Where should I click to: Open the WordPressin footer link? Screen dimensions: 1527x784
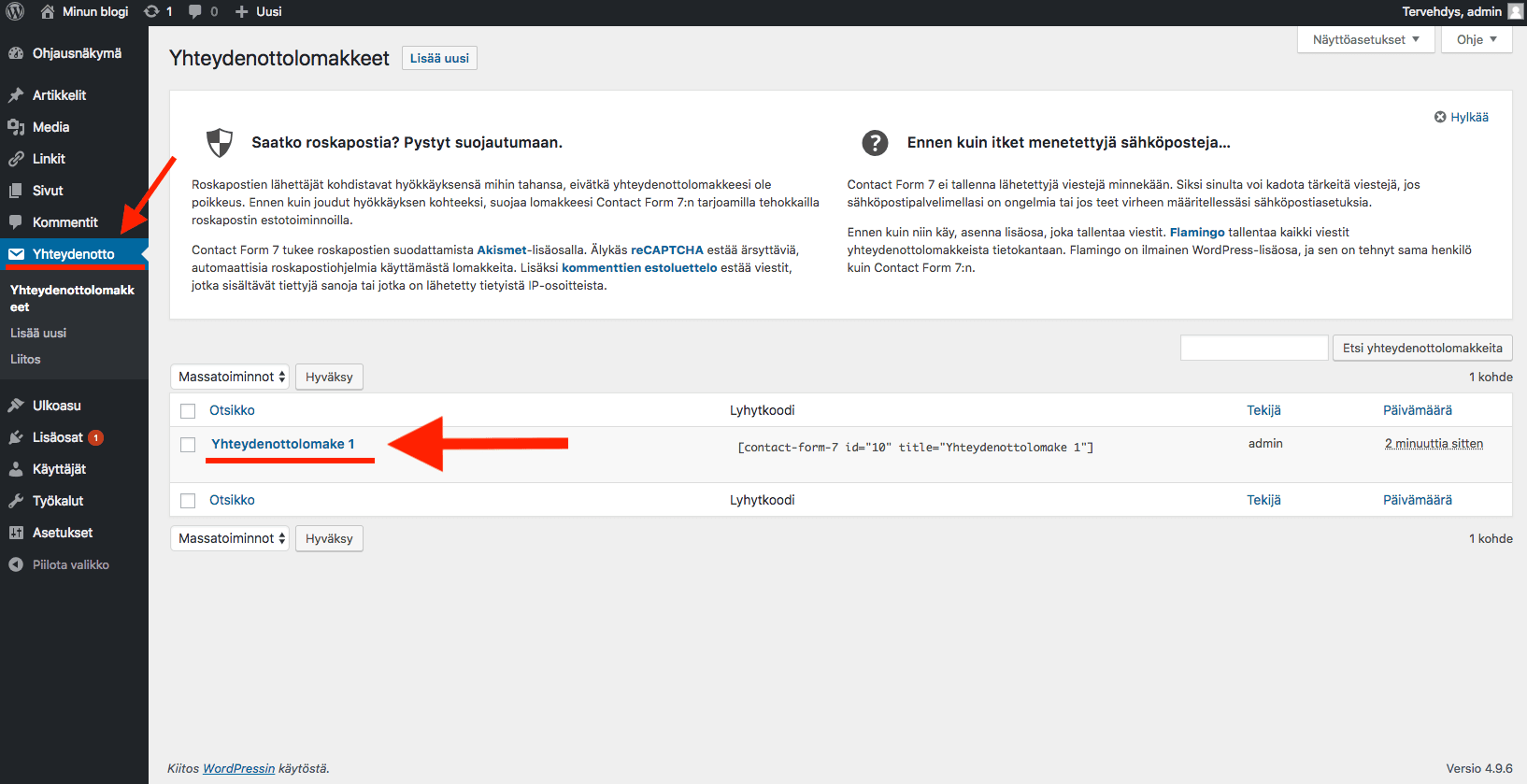[x=239, y=768]
